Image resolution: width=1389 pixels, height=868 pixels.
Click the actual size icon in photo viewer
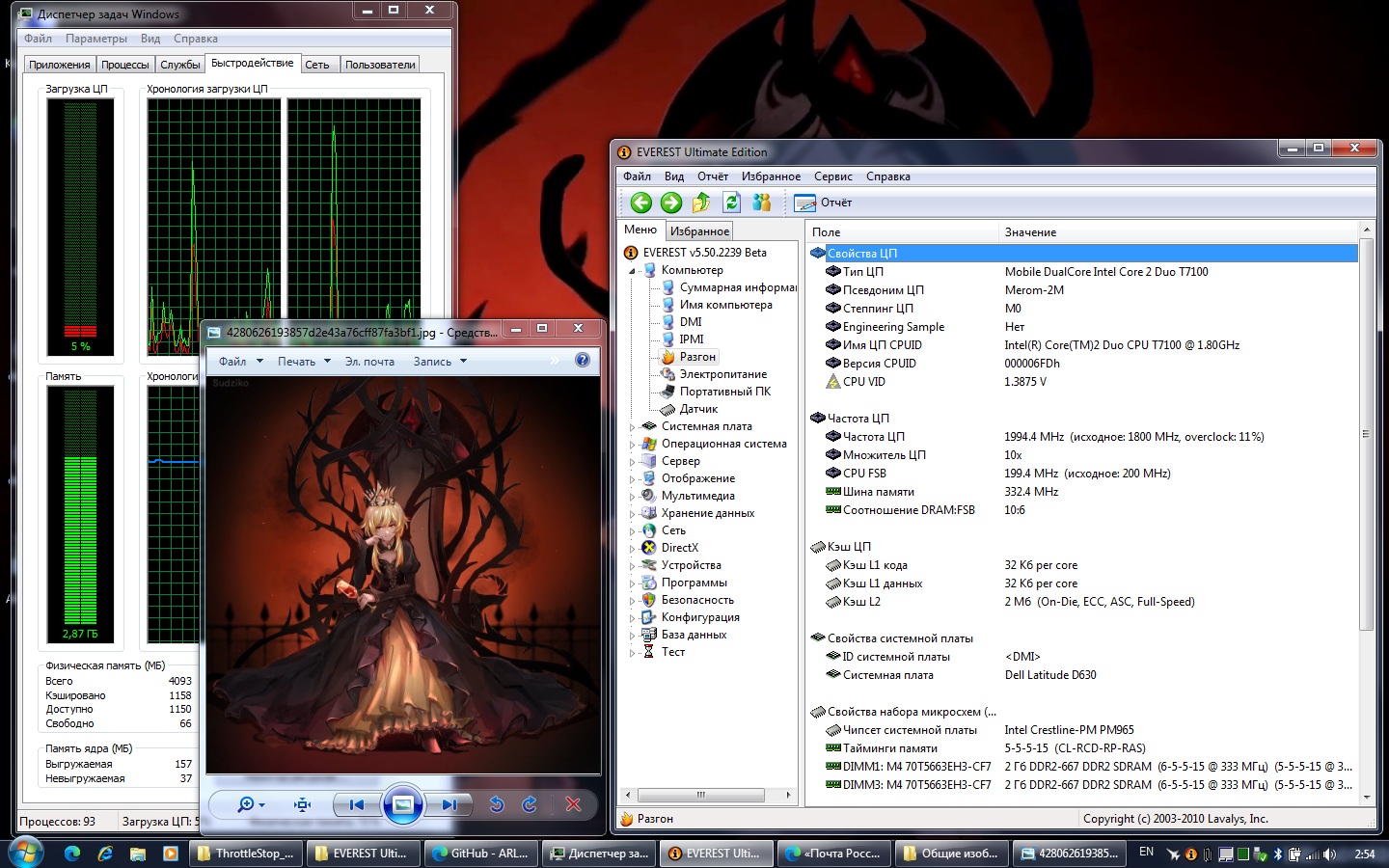click(303, 804)
